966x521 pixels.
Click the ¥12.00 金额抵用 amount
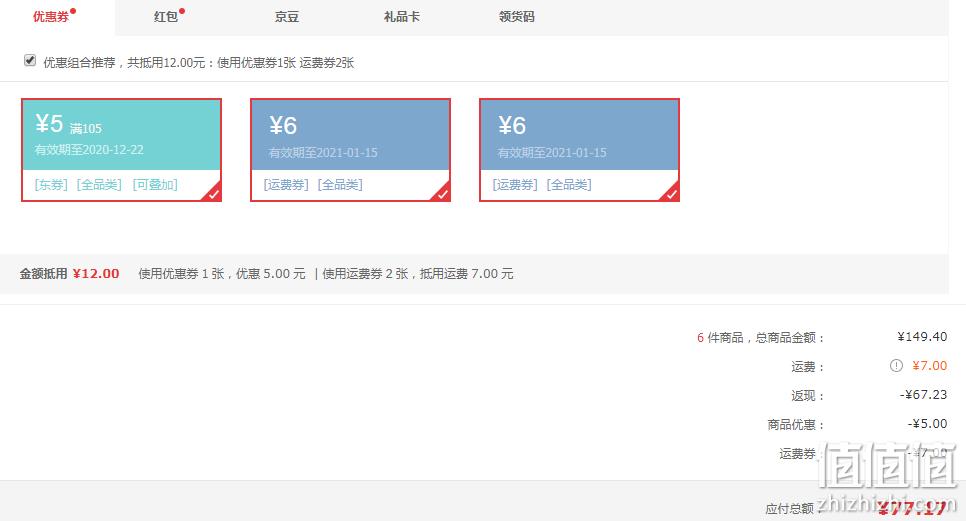coord(96,274)
